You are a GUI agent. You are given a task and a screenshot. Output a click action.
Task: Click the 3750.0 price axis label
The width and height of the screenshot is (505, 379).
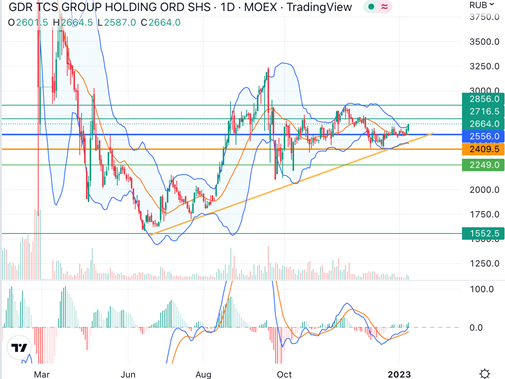tap(484, 17)
